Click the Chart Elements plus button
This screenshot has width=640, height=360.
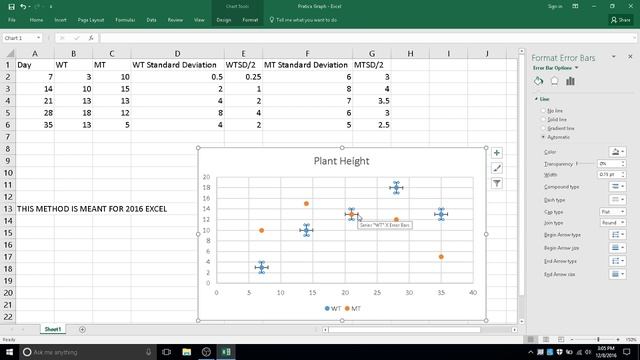pos(496,153)
